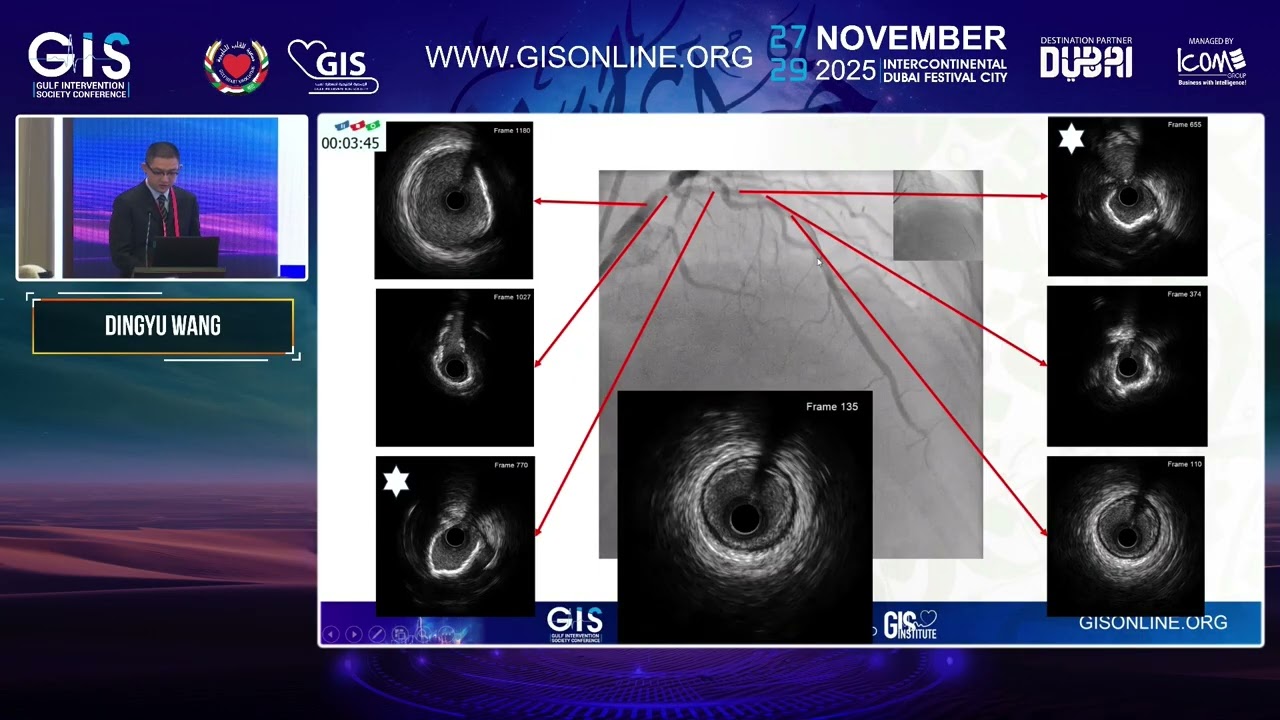The width and height of the screenshot is (1280, 720).
Task: Click the Gulf Intervention Society Conference footer logo
Action: coord(575,624)
